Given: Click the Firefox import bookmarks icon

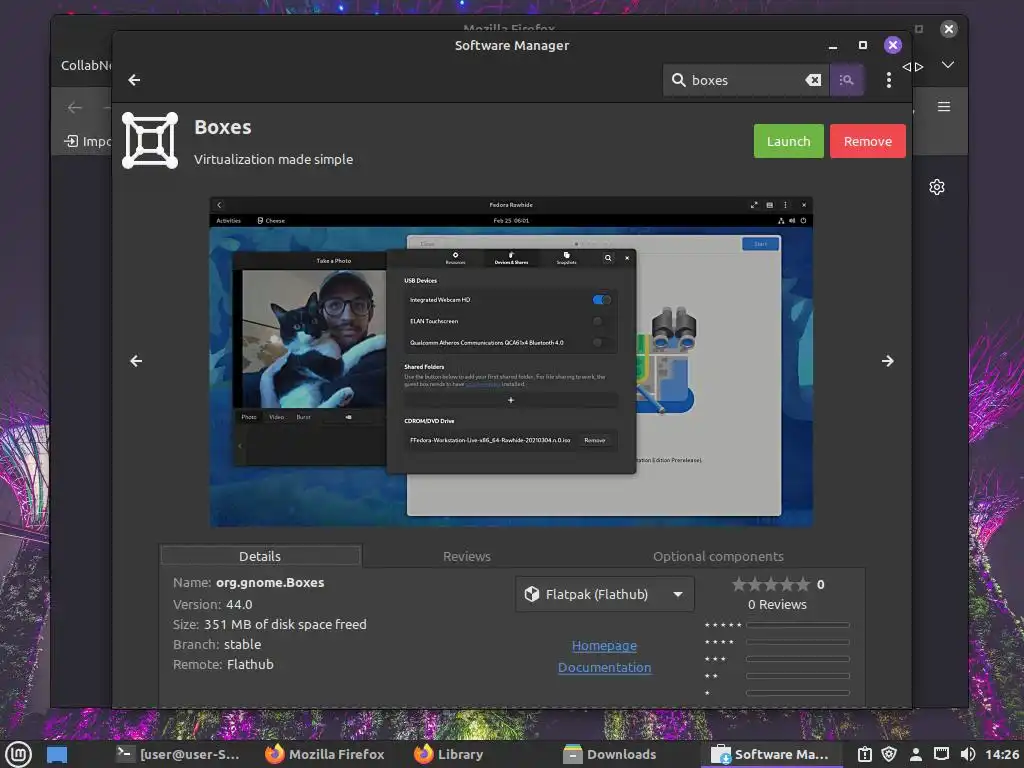Looking at the screenshot, I should [x=71, y=141].
